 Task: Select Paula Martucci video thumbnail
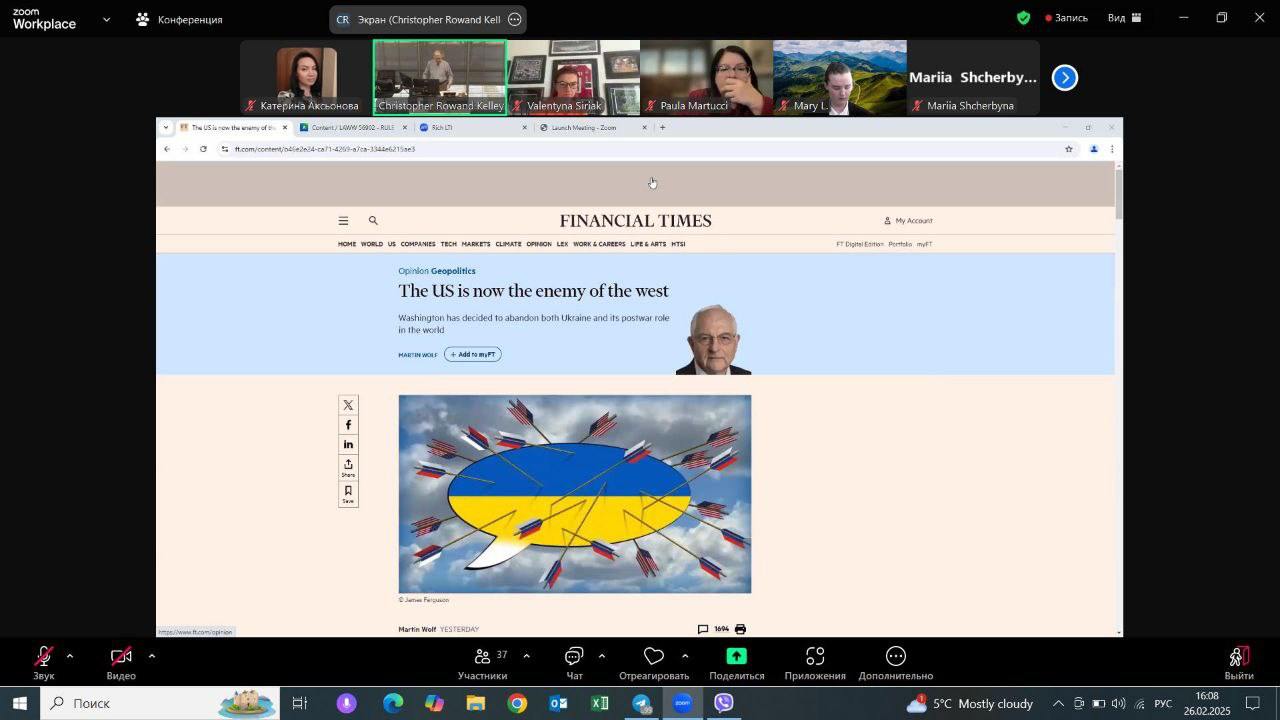706,78
